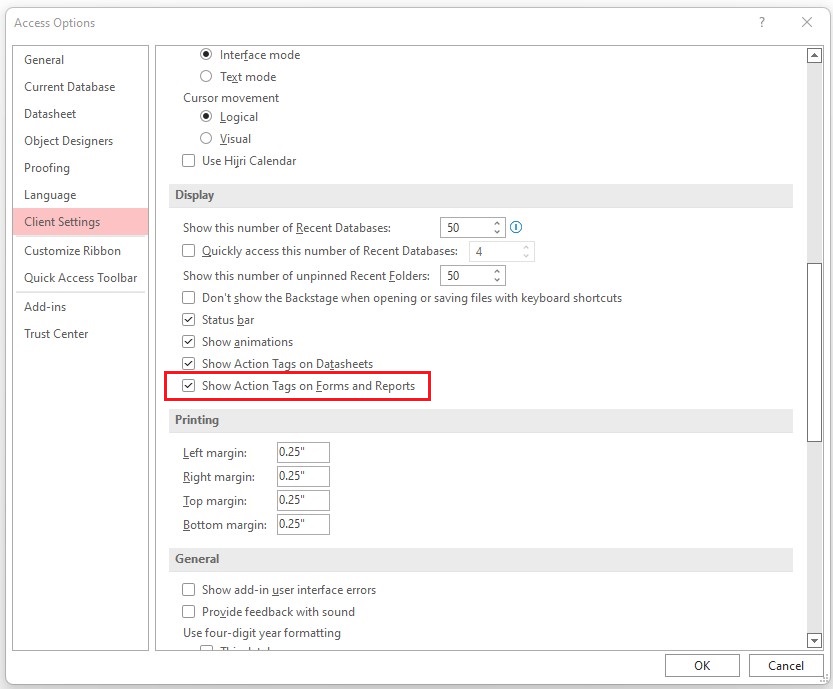Click the info icon beside Recent Databases setting

[x=517, y=227]
